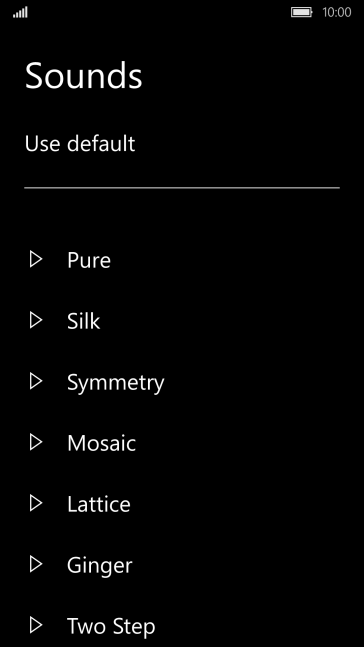Tap the Sounds page heading
The width and height of the screenshot is (364, 647).
click(x=84, y=75)
